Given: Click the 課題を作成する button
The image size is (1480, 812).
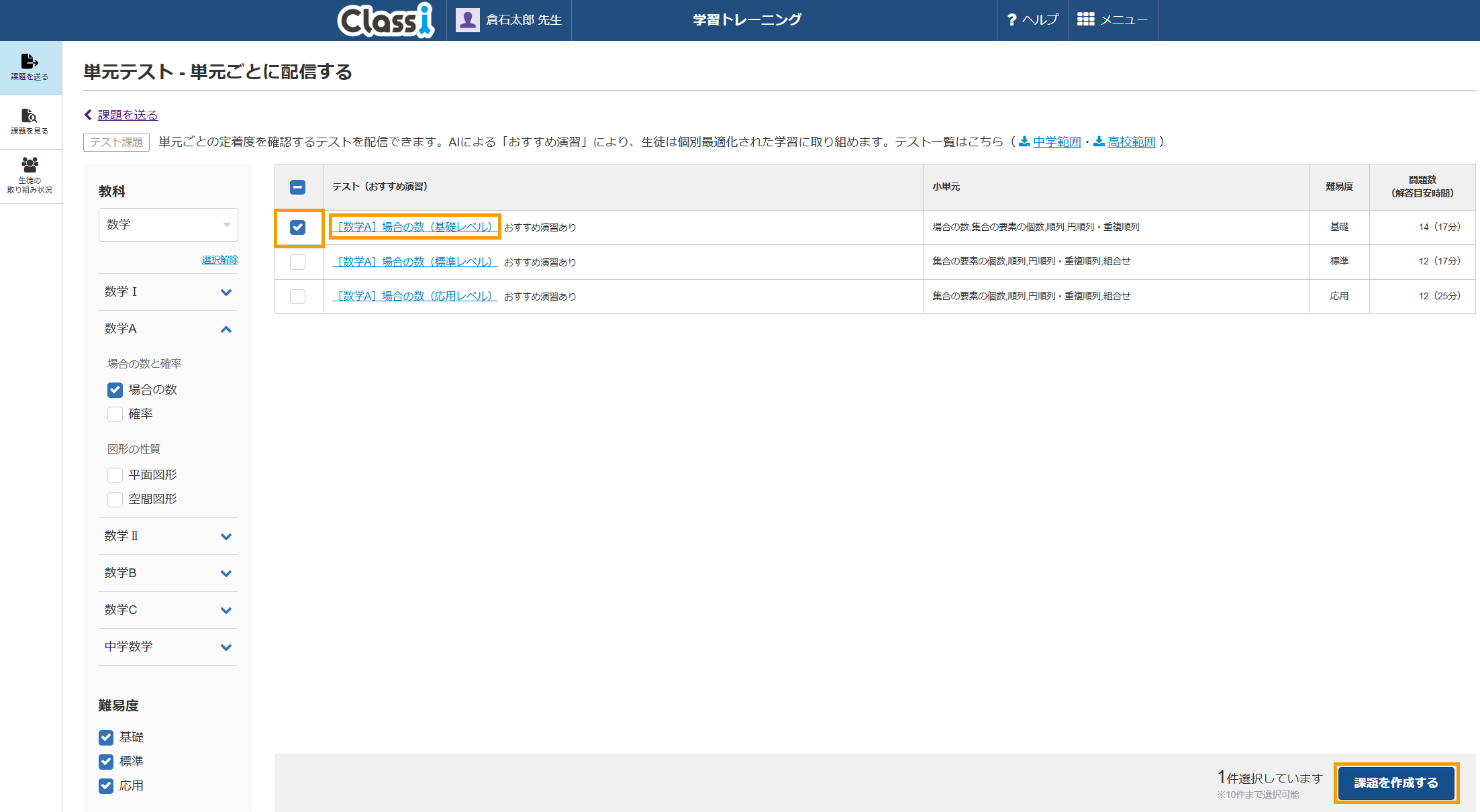Looking at the screenshot, I should pyautogui.click(x=1396, y=782).
